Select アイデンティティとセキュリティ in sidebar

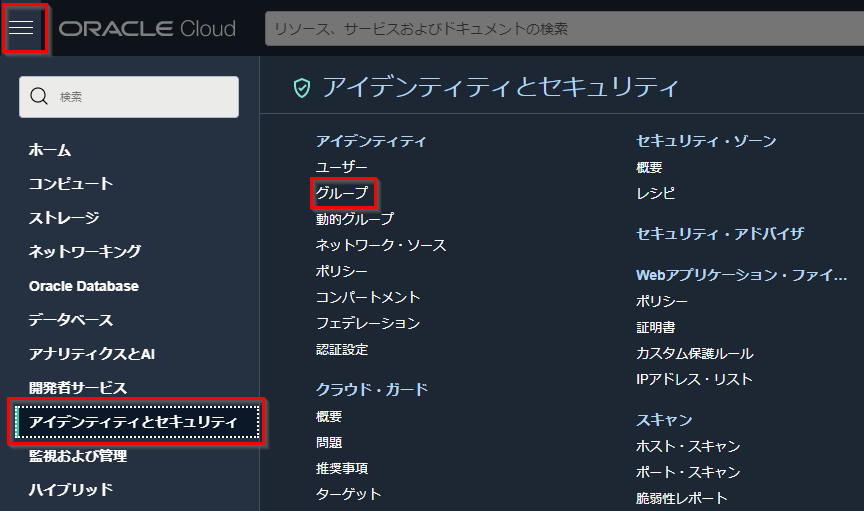[133, 422]
